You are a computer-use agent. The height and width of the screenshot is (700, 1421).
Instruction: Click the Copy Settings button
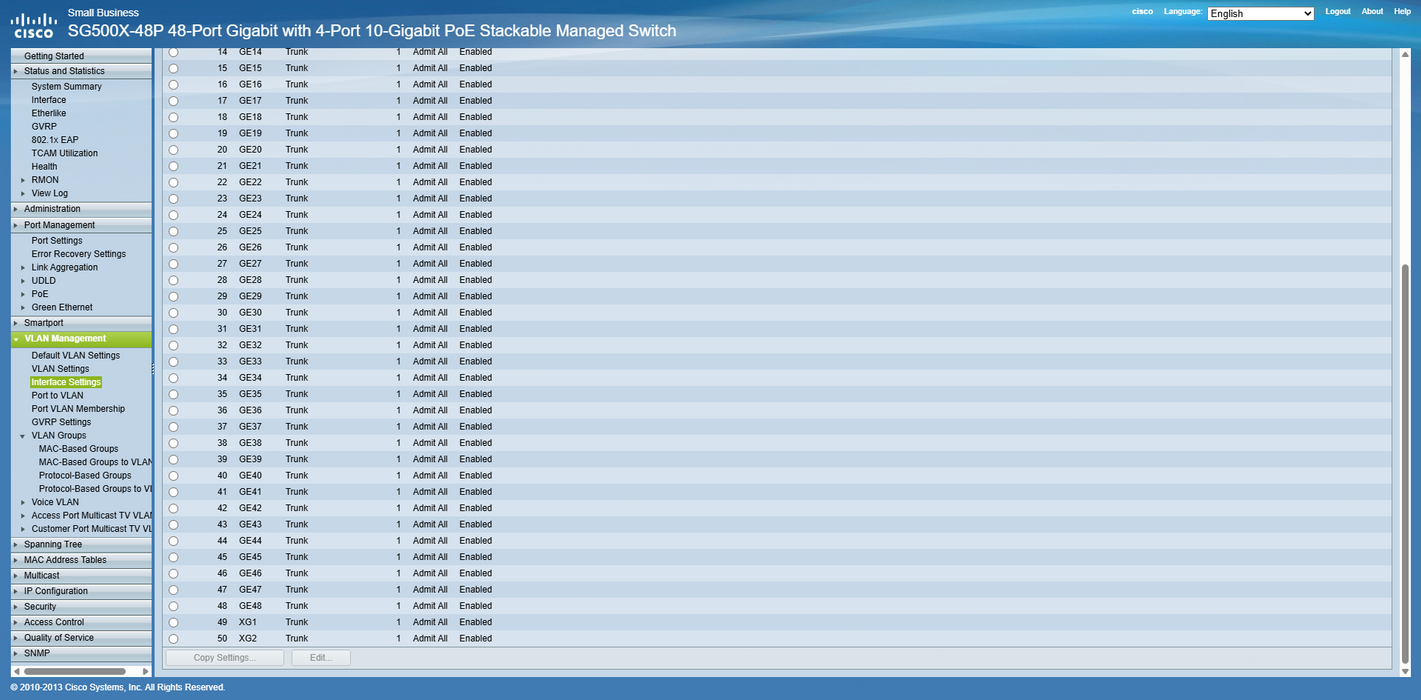pyautogui.click(x=225, y=657)
